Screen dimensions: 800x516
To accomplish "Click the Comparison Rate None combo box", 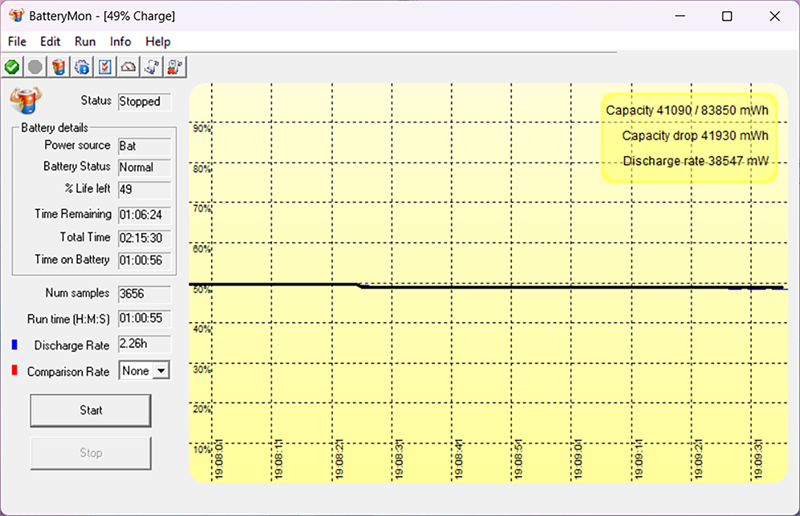I will [144, 371].
